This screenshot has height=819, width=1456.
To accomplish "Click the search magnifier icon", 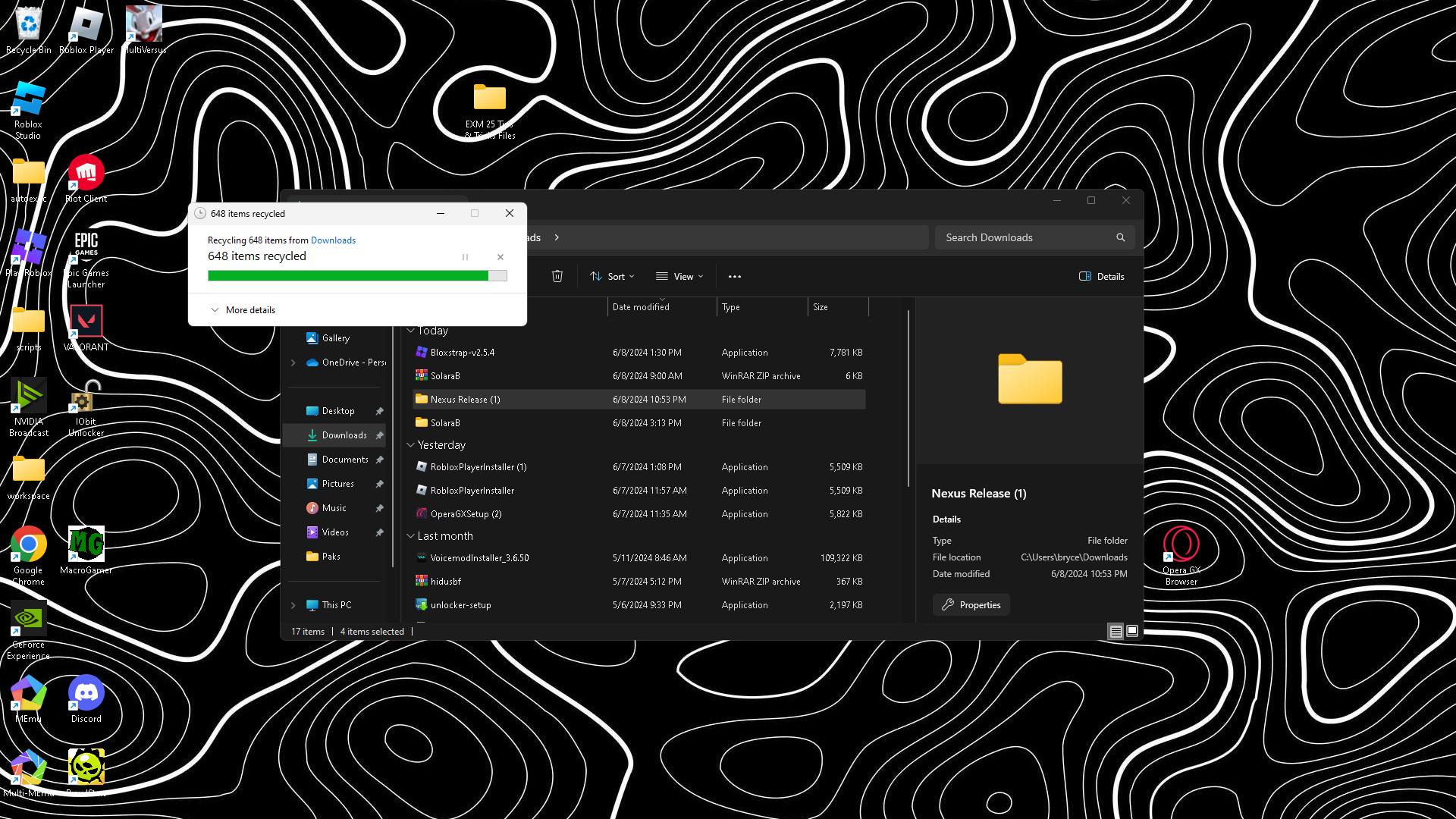I will point(1120,237).
